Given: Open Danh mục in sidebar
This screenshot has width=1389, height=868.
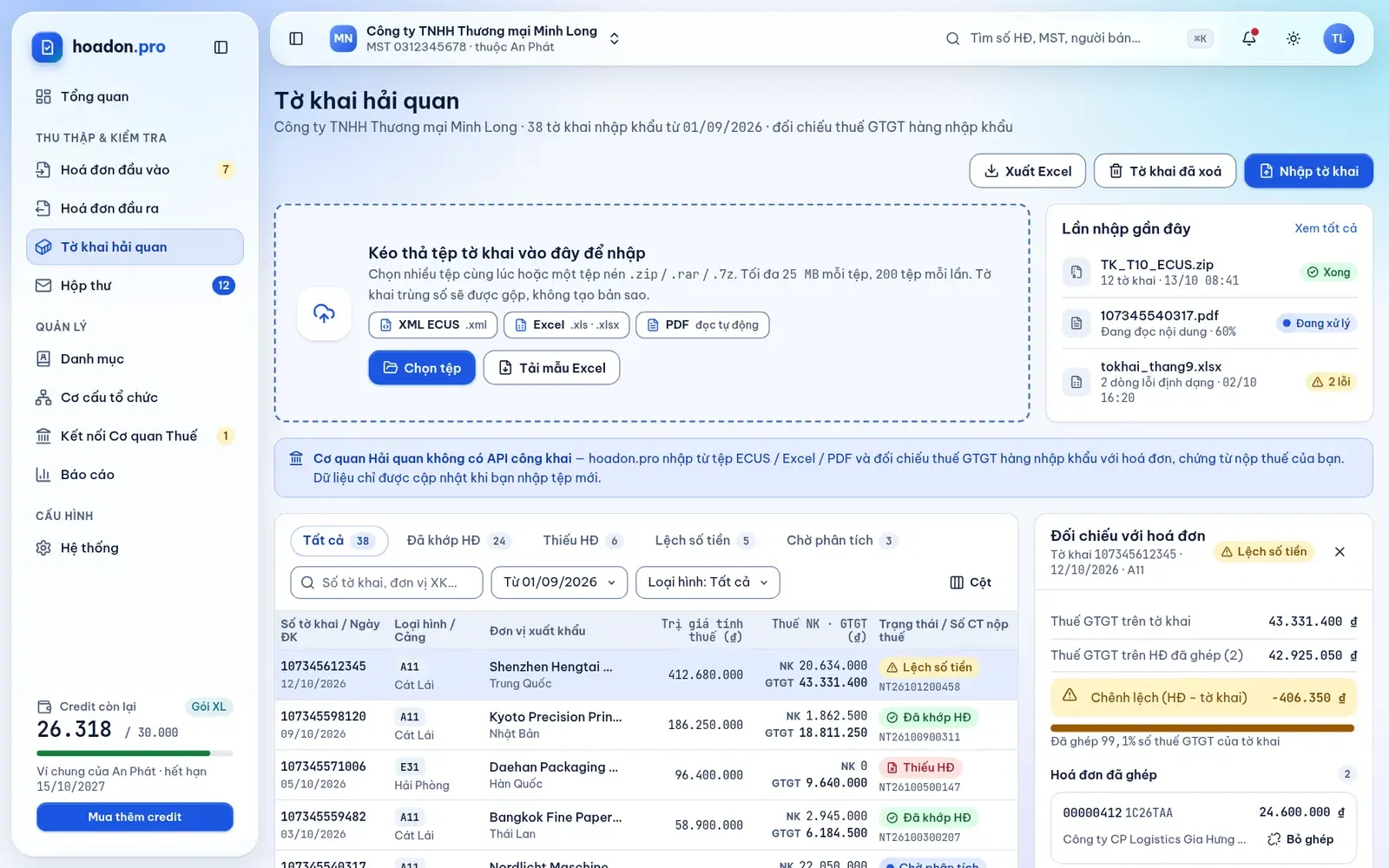Looking at the screenshot, I should [135, 358].
